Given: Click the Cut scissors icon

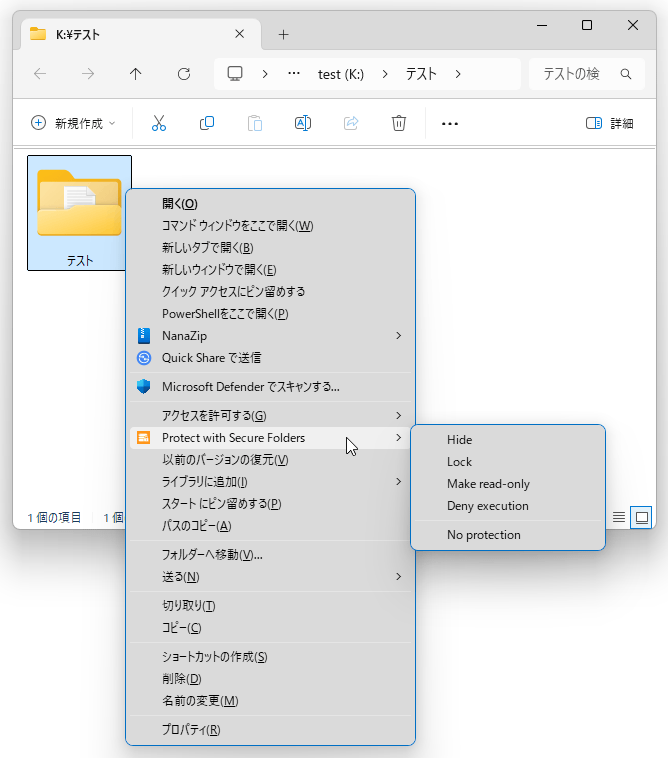Looking at the screenshot, I should tap(159, 123).
